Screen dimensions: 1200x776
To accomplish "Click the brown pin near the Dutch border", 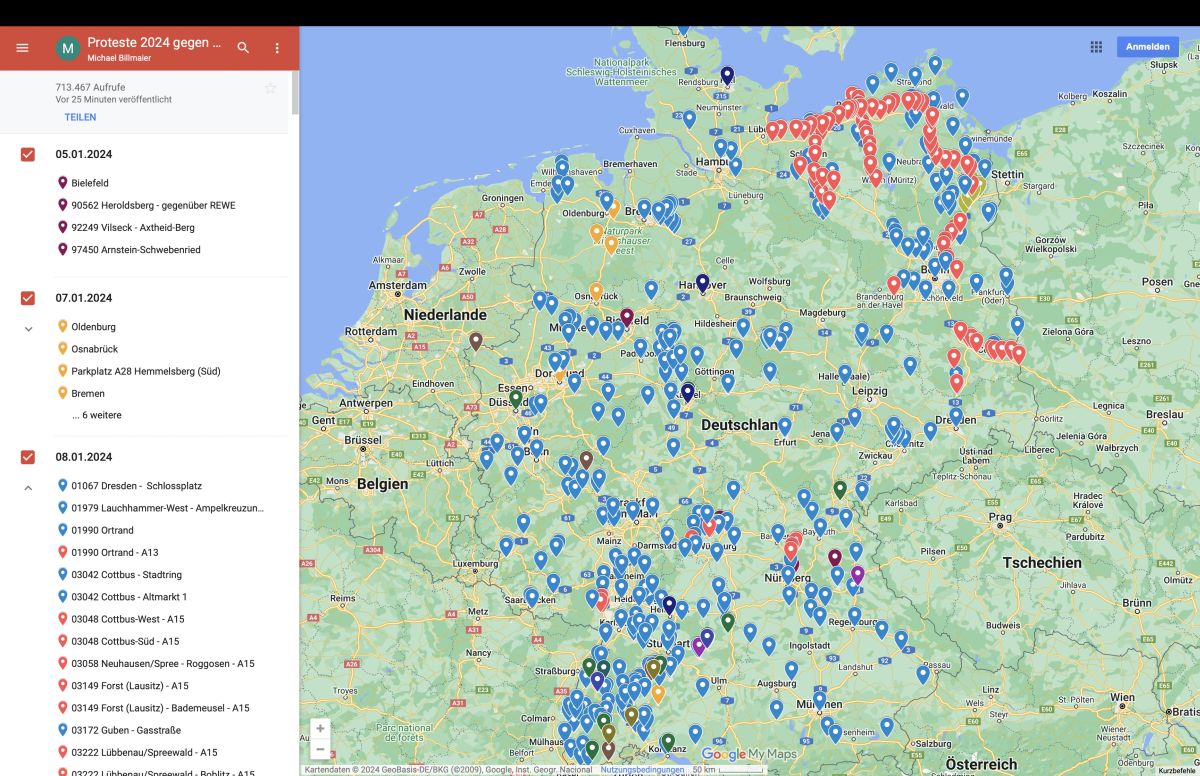I will 476,341.
